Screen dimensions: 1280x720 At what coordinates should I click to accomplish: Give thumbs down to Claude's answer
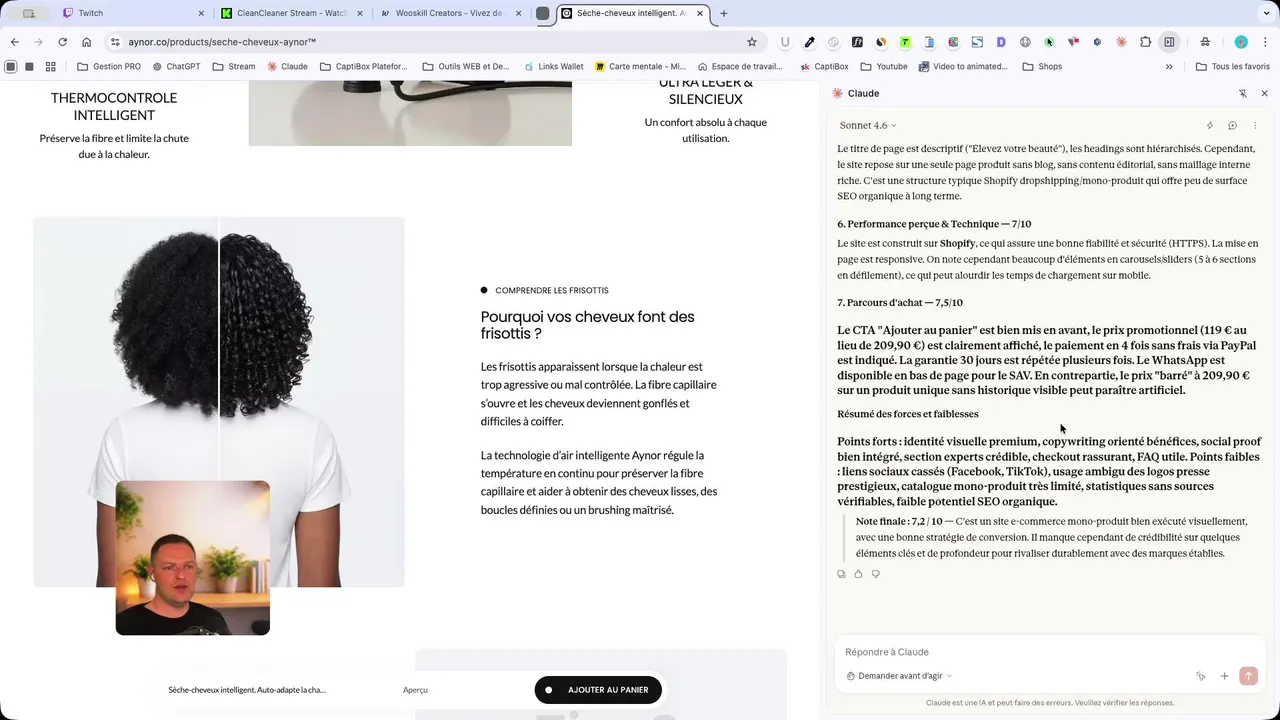pyautogui.click(x=876, y=574)
